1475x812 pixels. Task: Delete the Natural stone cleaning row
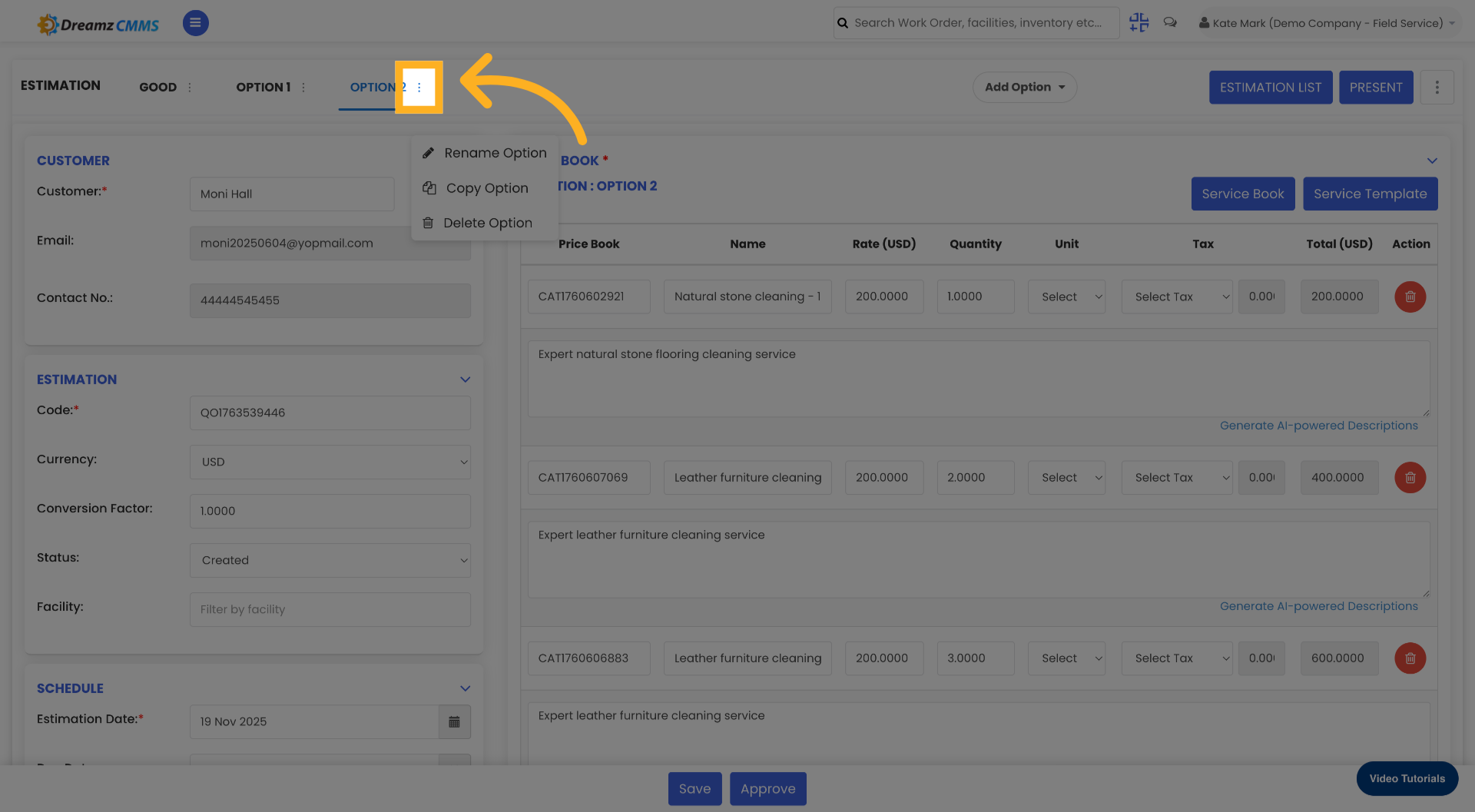point(1410,297)
